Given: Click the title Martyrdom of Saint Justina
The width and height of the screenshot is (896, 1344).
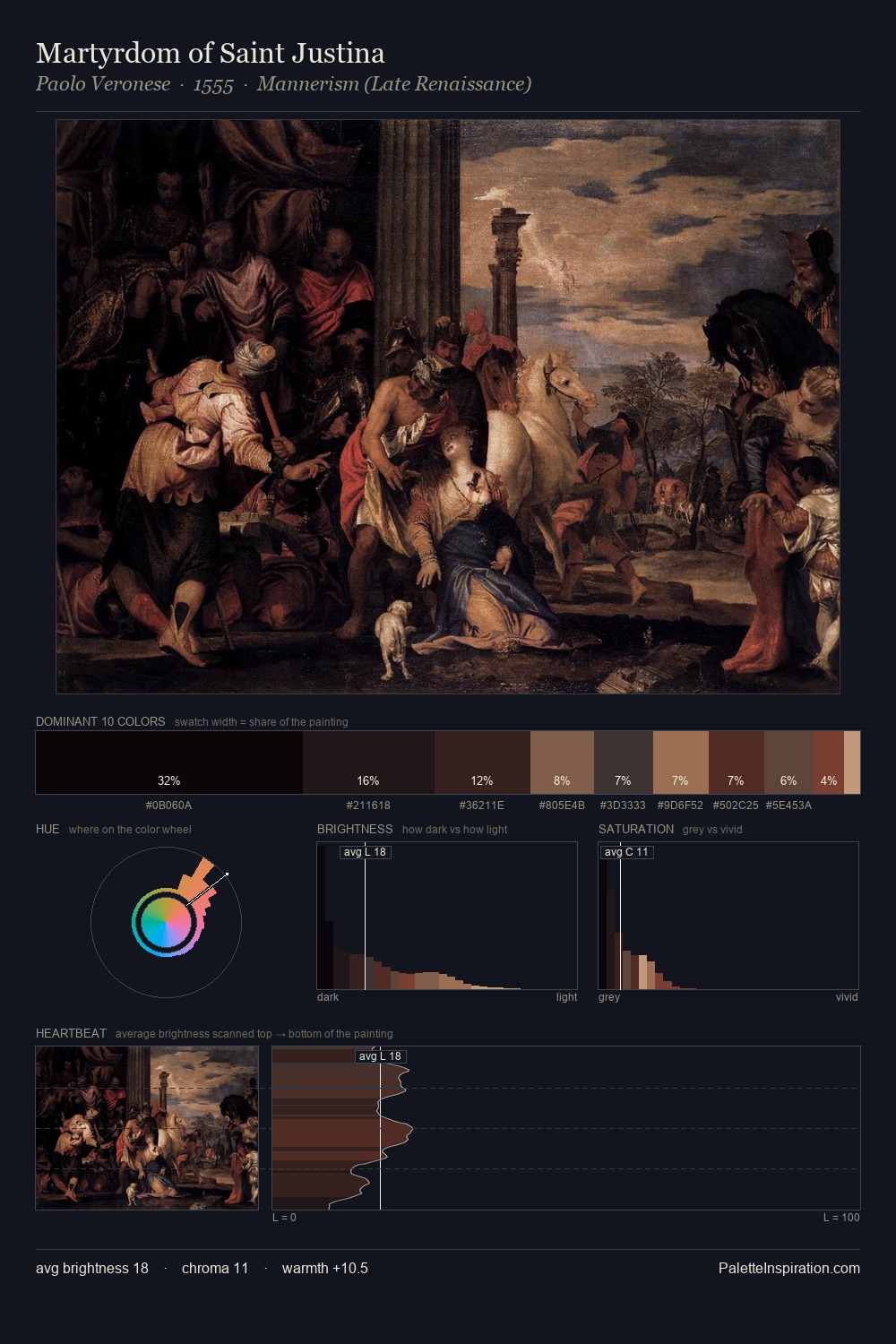Looking at the screenshot, I should (x=211, y=54).
